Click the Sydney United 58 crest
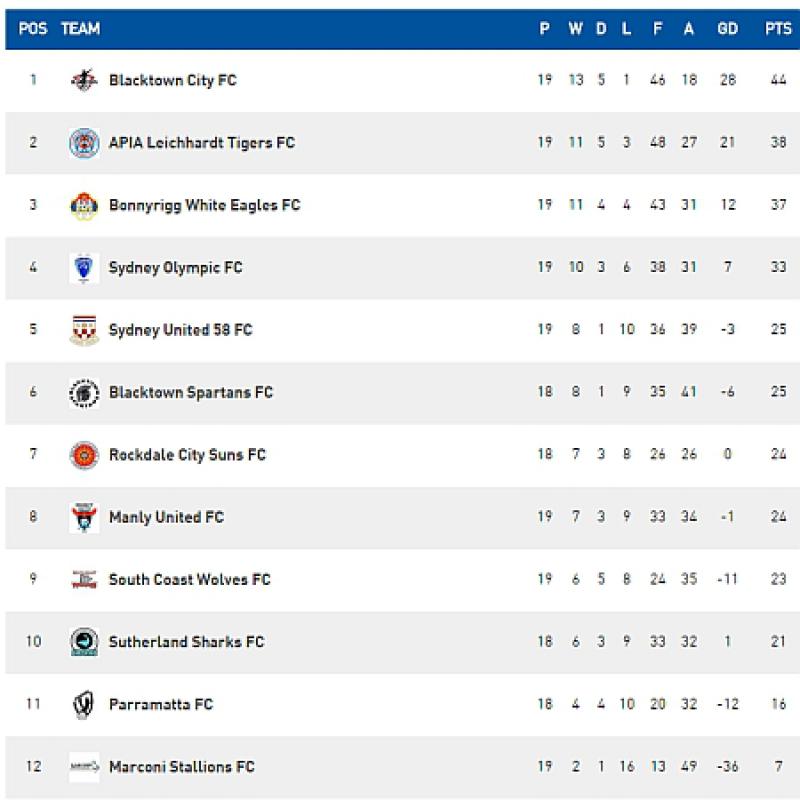 pyautogui.click(x=84, y=330)
